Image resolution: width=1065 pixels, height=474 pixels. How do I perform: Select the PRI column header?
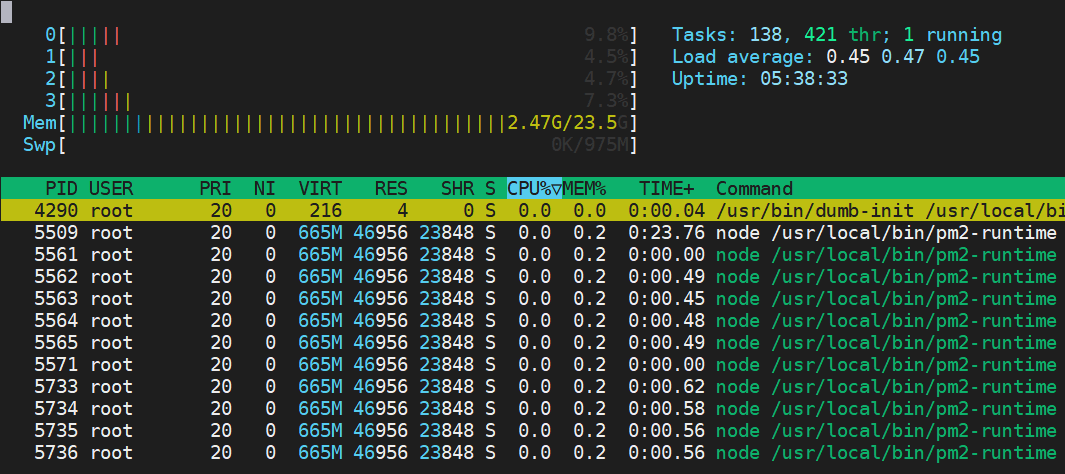[214, 188]
